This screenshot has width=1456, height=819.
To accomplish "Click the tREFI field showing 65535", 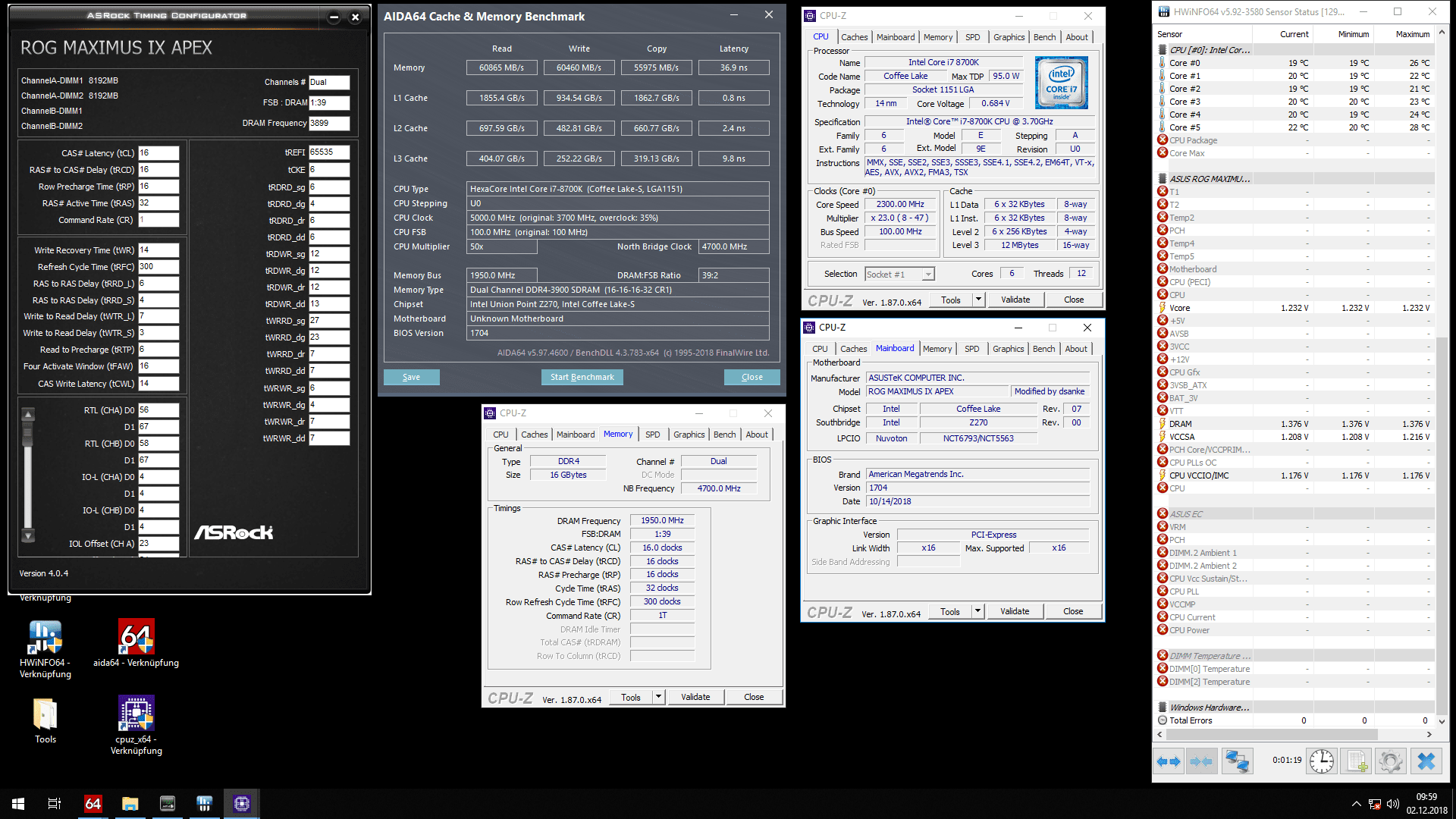I will click(329, 152).
